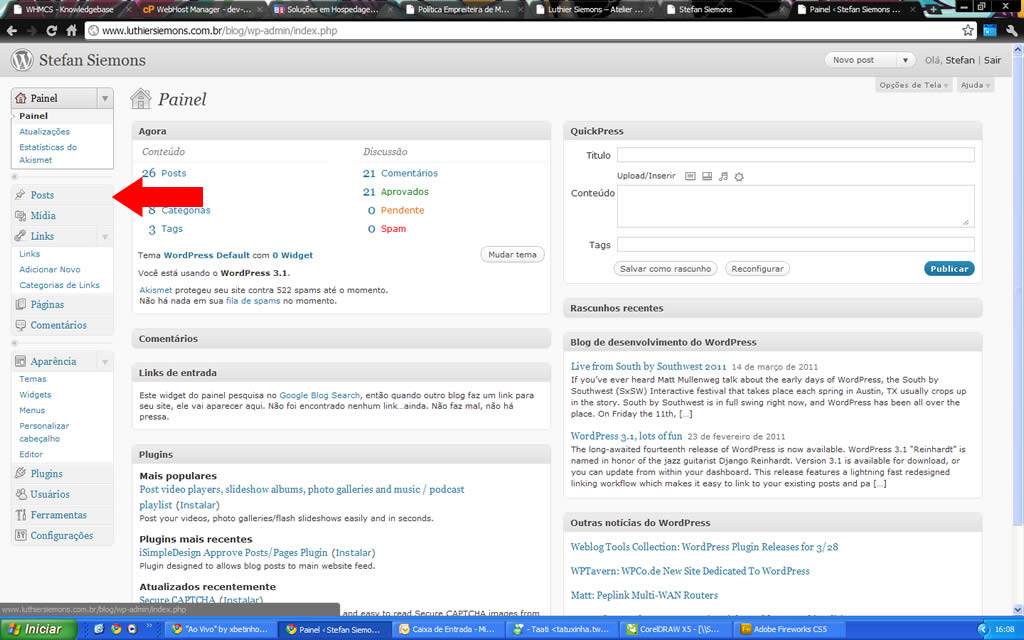This screenshot has width=1024, height=640.
Task: Open the Posts menu icon in sidebar
Action: click(20, 195)
